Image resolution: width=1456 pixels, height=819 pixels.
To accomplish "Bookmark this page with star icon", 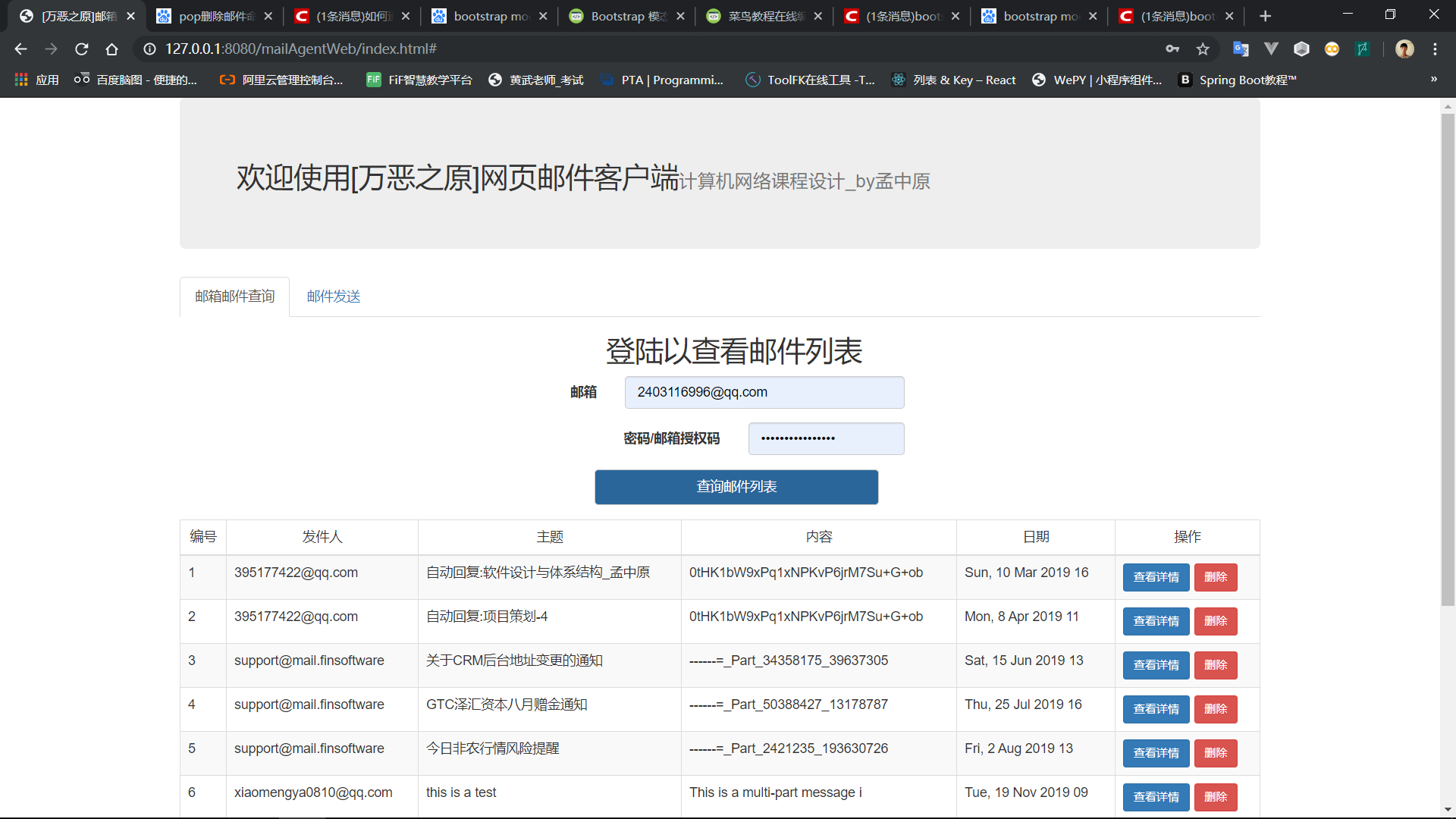I will 1203,49.
